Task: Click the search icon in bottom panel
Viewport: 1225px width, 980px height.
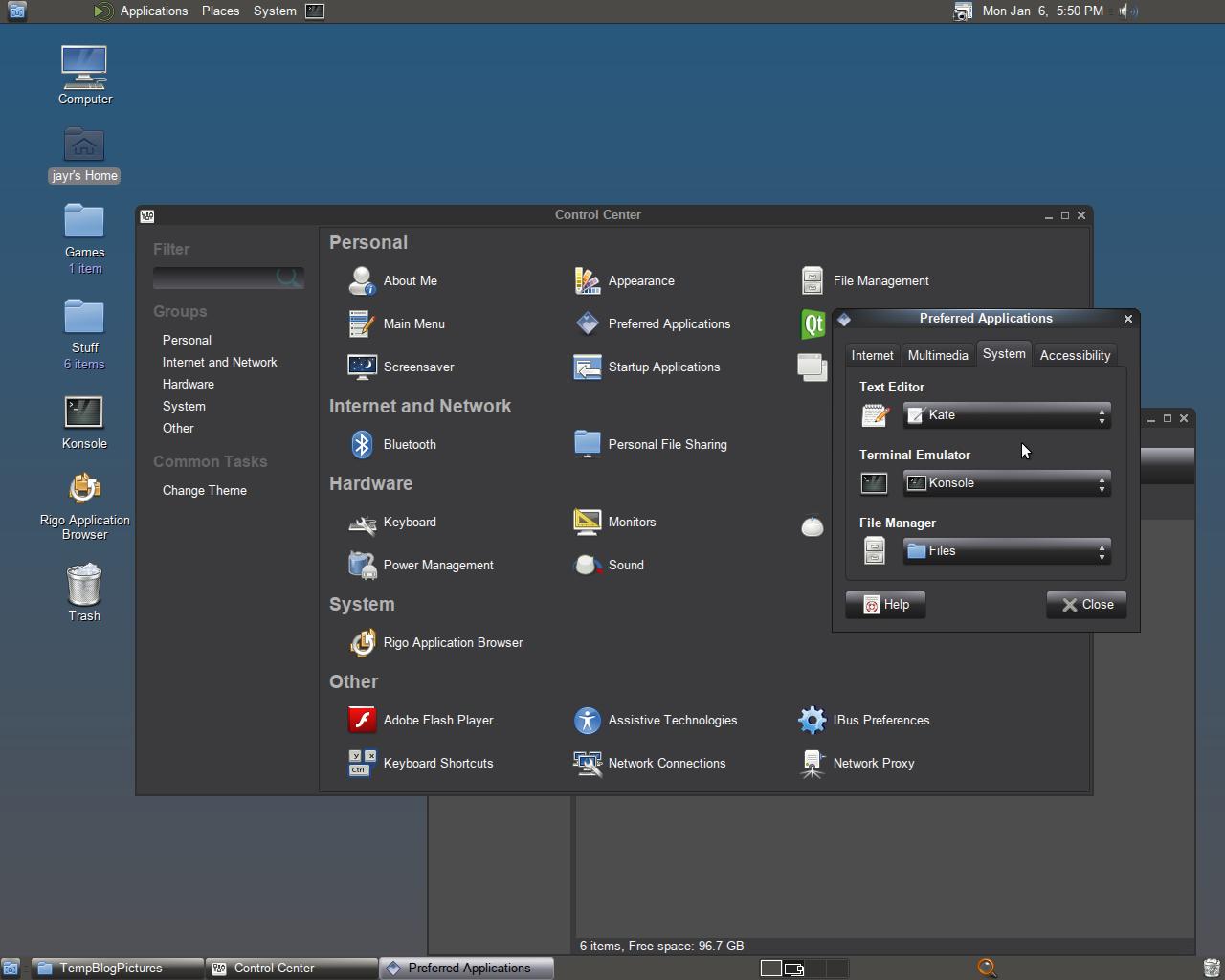Action: [x=987, y=969]
